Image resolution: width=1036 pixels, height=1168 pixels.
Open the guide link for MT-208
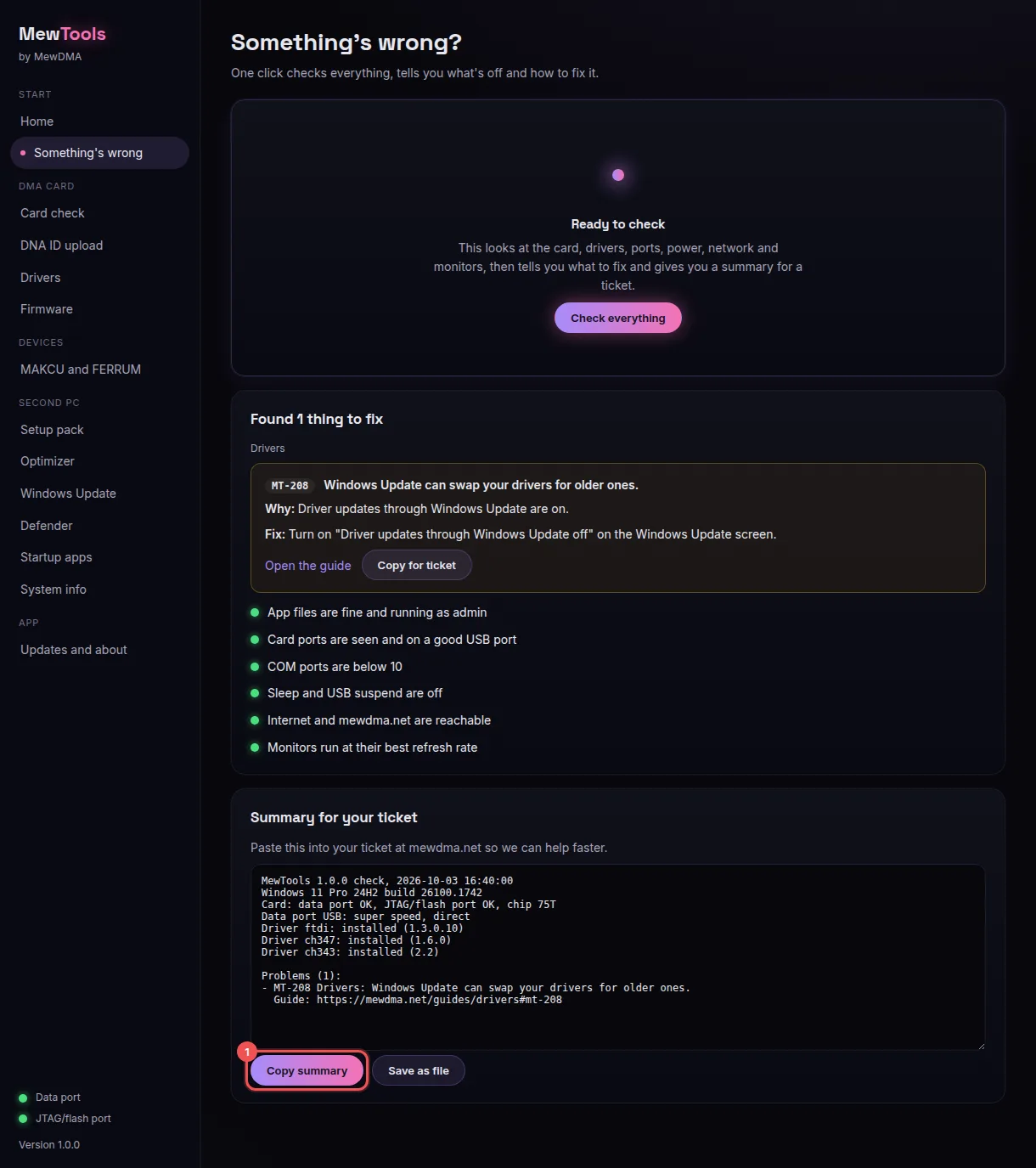[308, 566]
